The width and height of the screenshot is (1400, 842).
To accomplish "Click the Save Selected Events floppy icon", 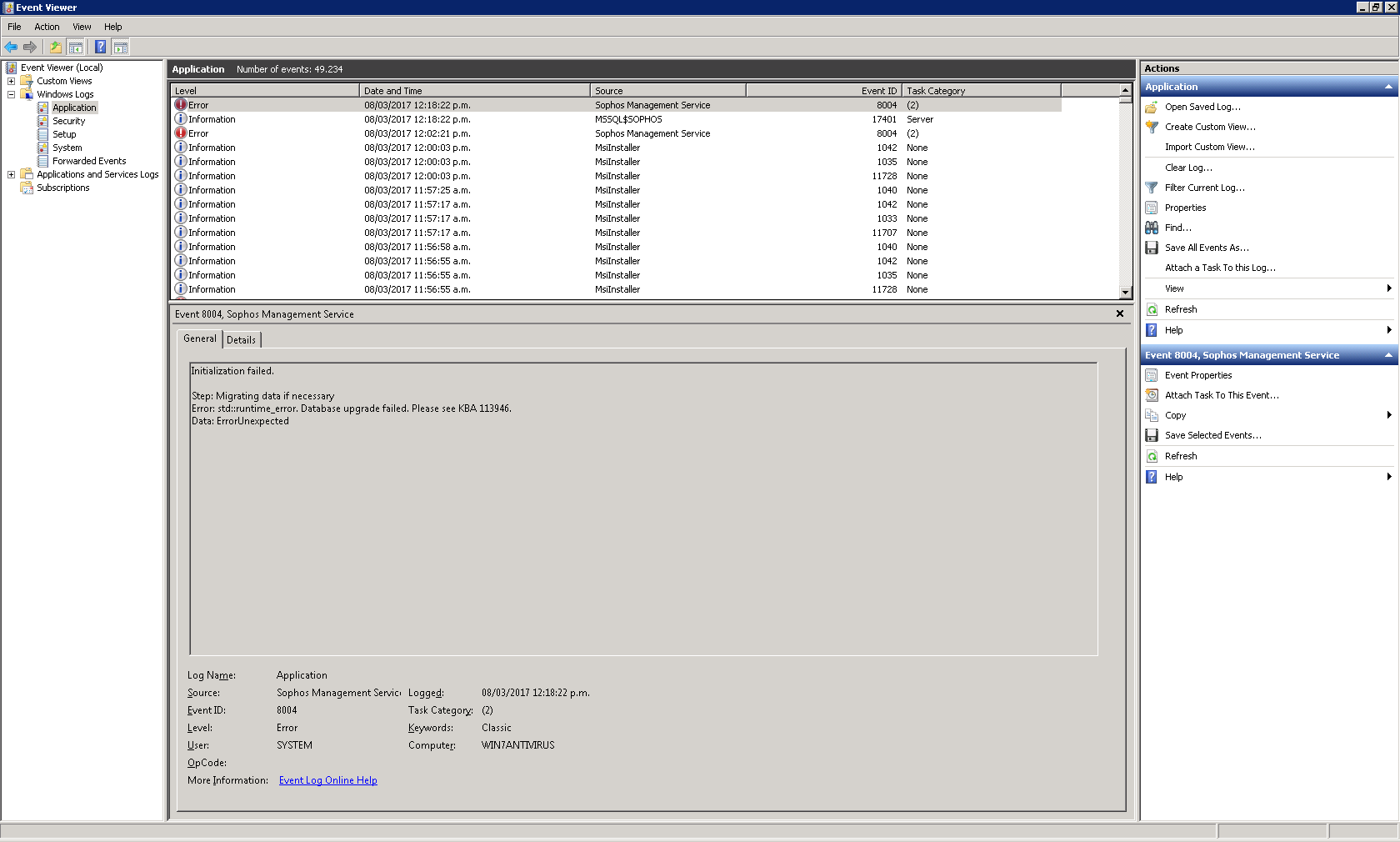I will (1152, 435).
